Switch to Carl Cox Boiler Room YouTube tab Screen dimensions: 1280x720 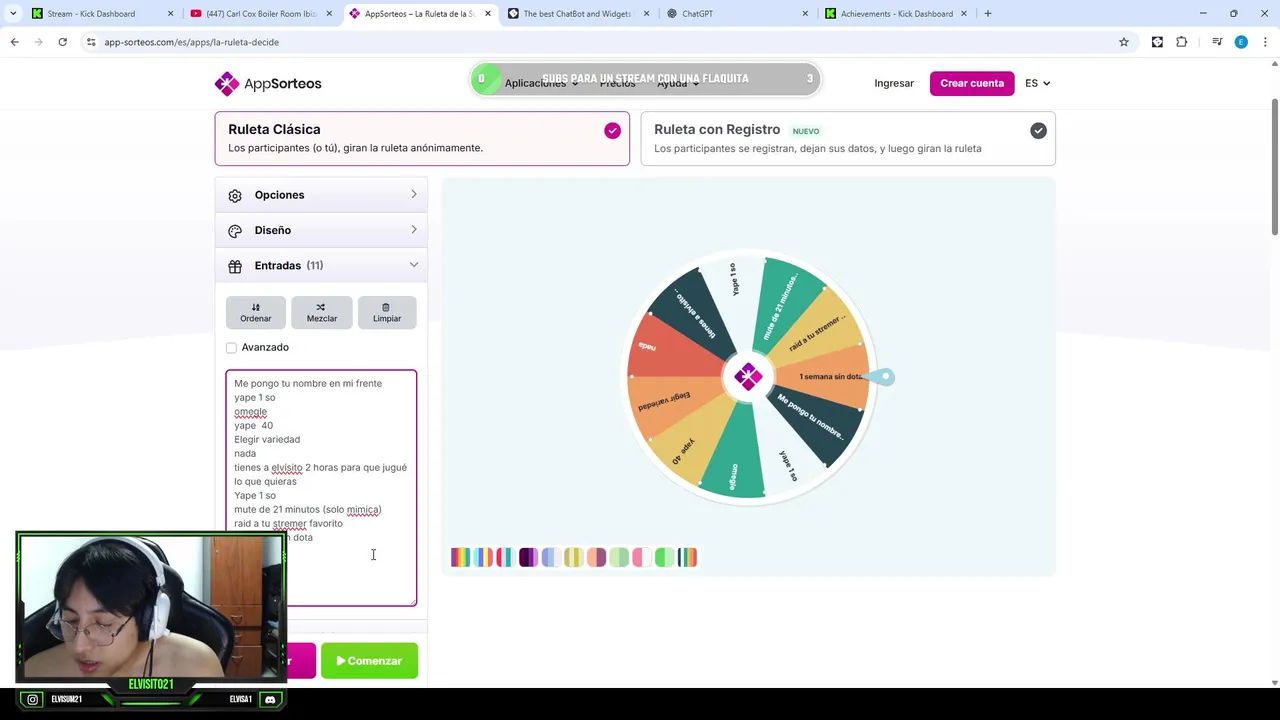tap(260, 14)
